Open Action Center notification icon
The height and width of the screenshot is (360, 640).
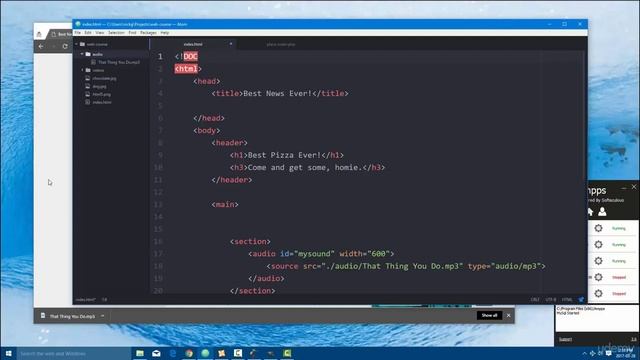pos(609,353)
